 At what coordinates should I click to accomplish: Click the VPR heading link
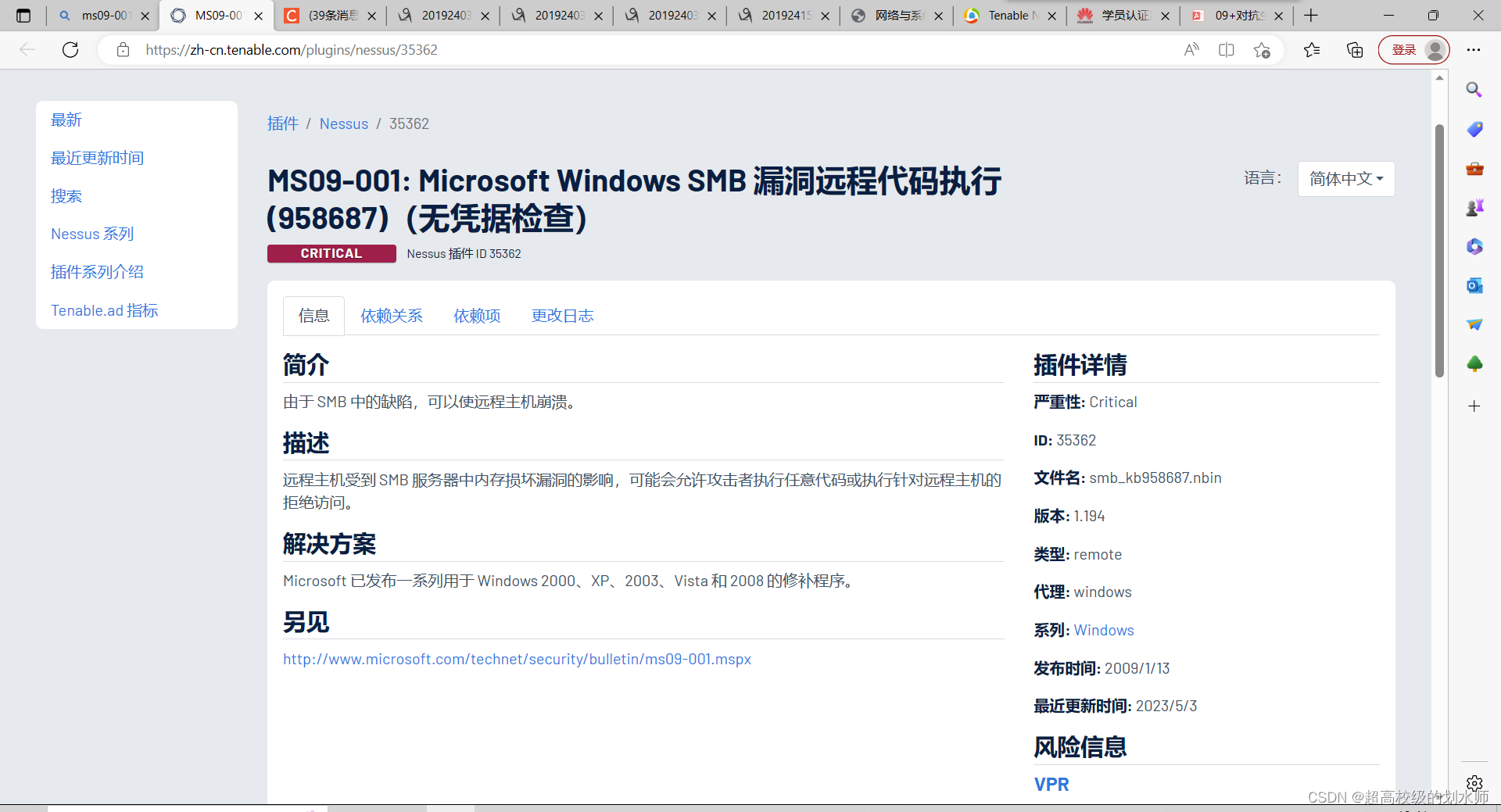point(1051,784)
